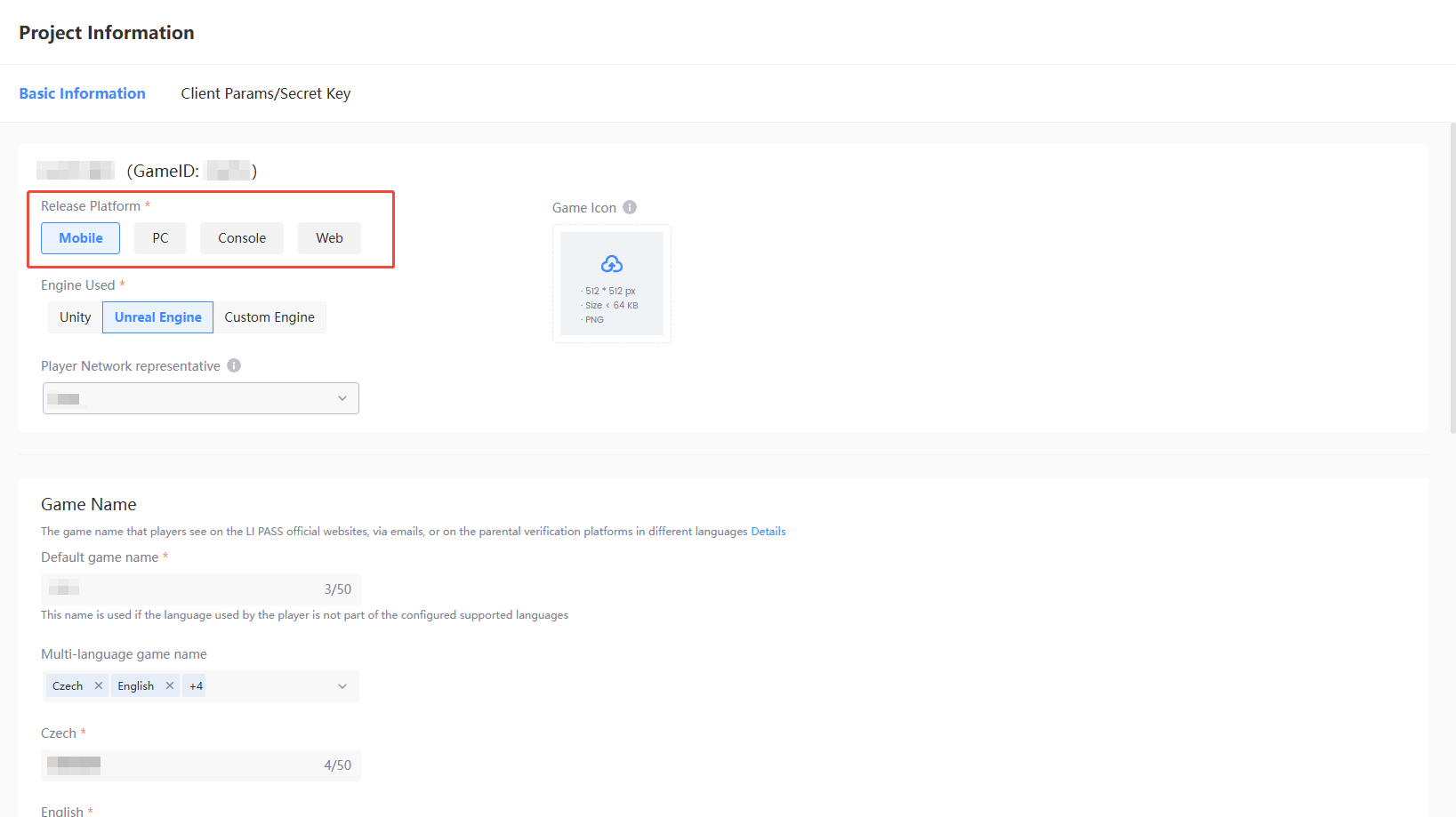Select Web release platform

[329, 238]
